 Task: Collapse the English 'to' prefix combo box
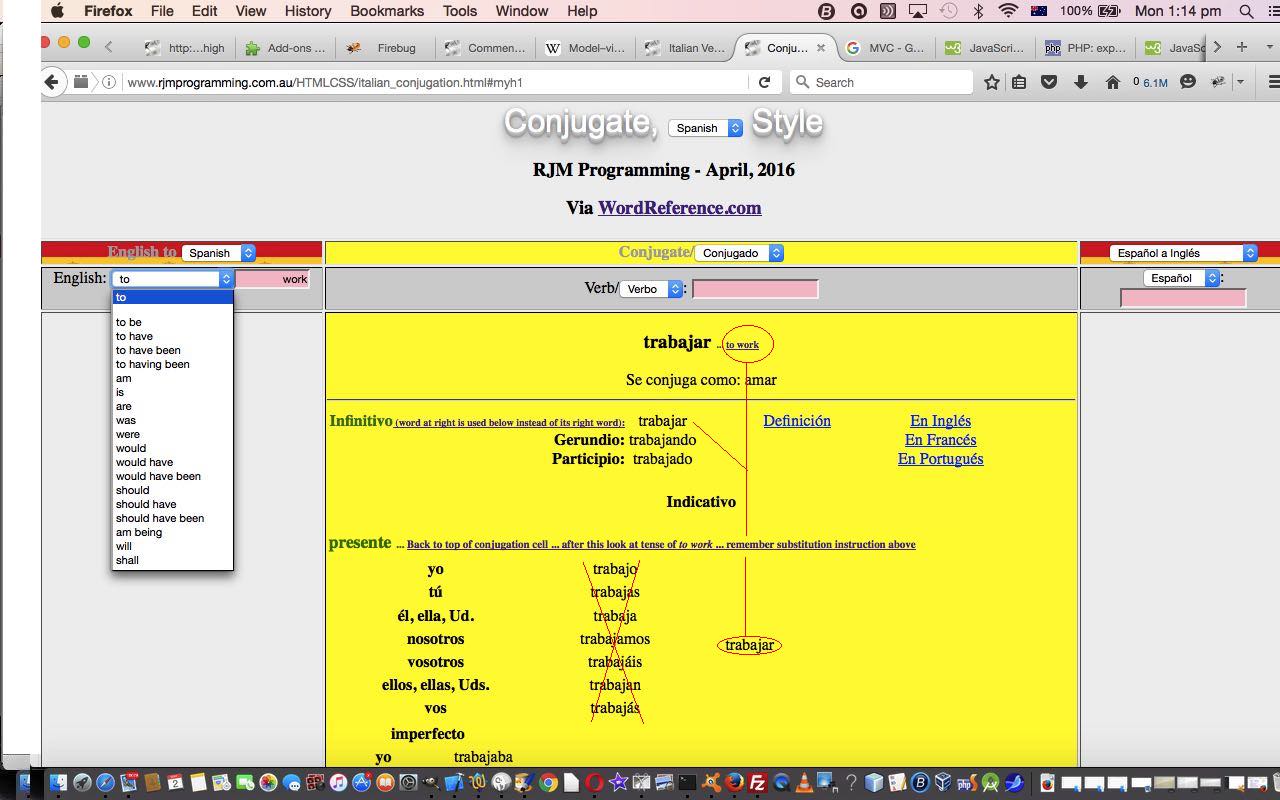(x=172, y=279)
